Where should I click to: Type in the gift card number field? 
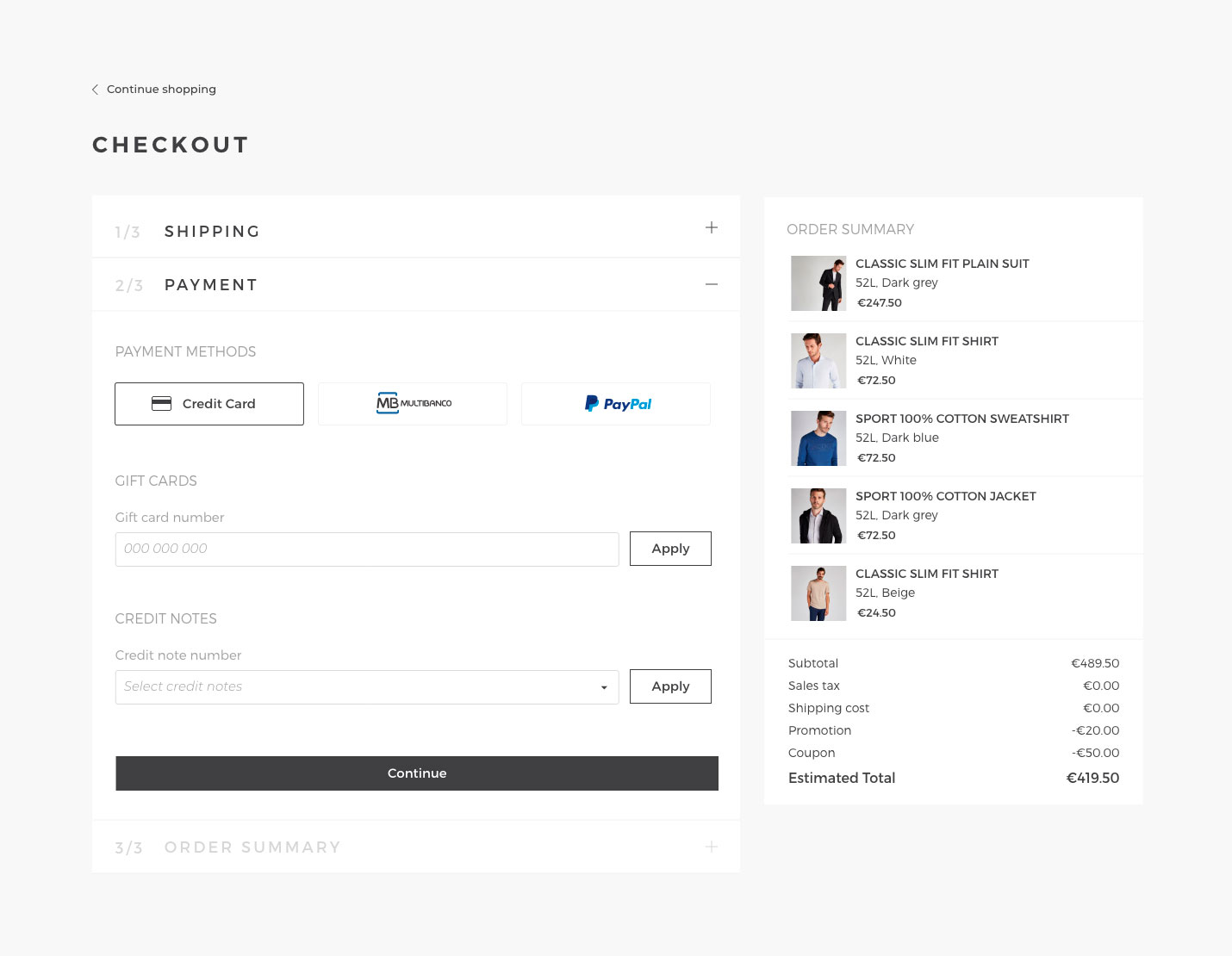[367, 549]
